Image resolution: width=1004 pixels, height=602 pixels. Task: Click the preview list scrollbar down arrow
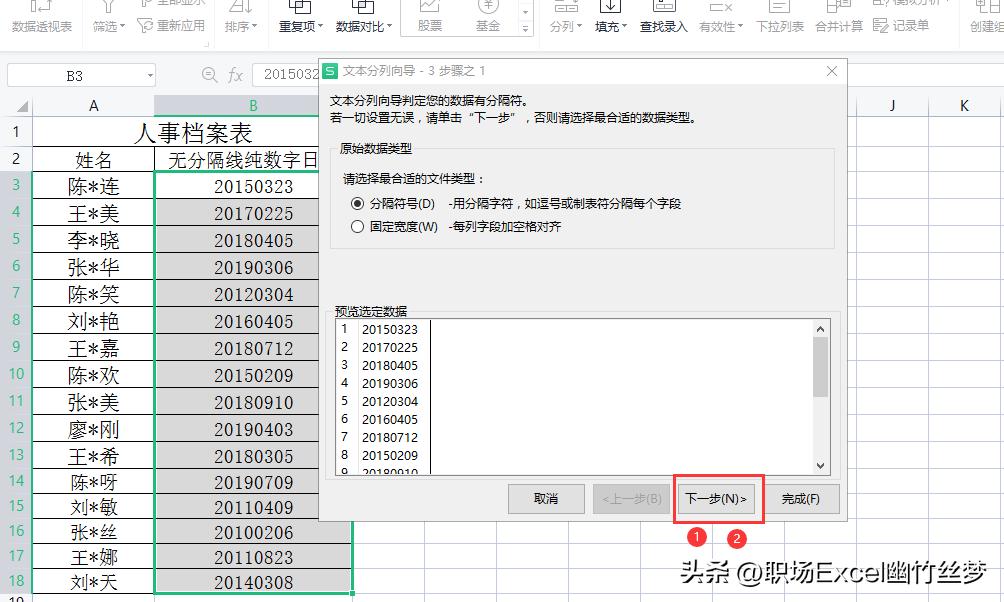(822, 465)
